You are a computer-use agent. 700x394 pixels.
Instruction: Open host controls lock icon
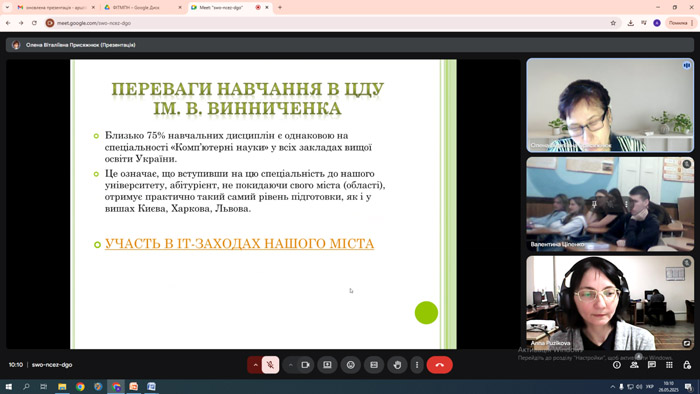coord(687,365)
